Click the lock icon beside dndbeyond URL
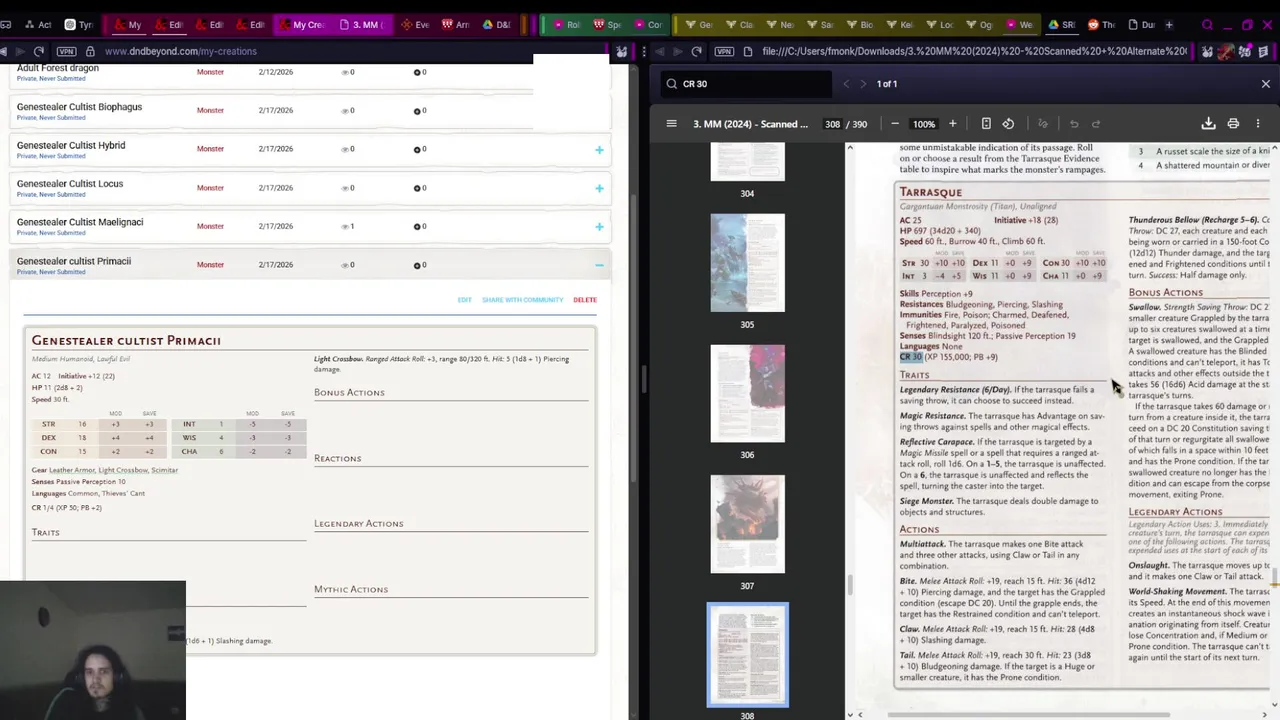 pos(90,51)
